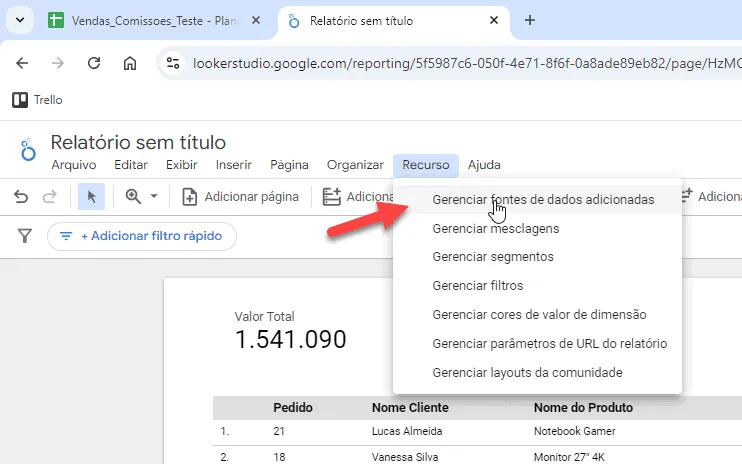Image resolution: width=742 pixels, height=464 pixels.
Task: Close the Relatório sem título tab
Action: point(494,20)
